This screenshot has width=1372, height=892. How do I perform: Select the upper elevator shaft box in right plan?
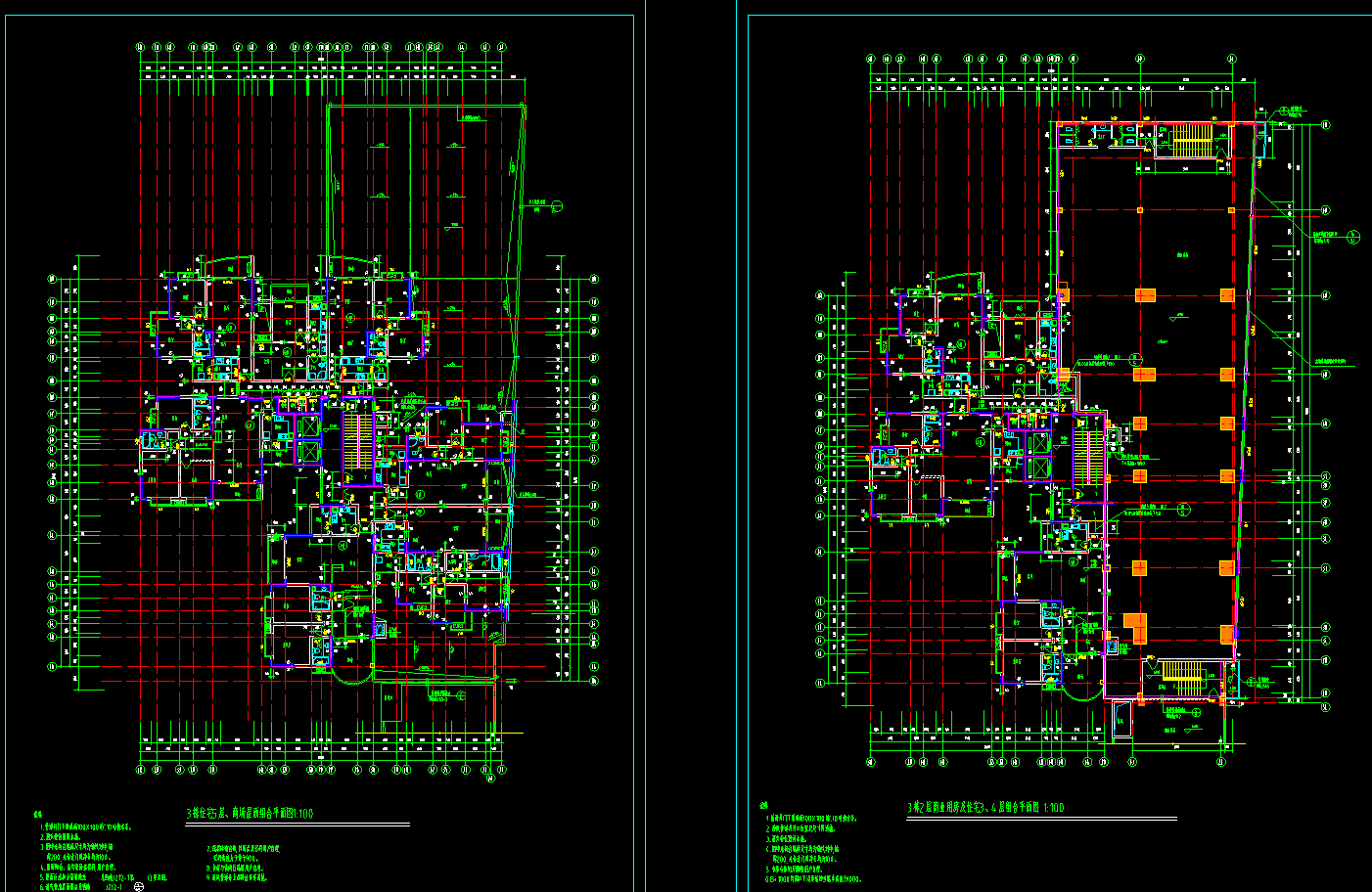click(x=1038, y=443)
